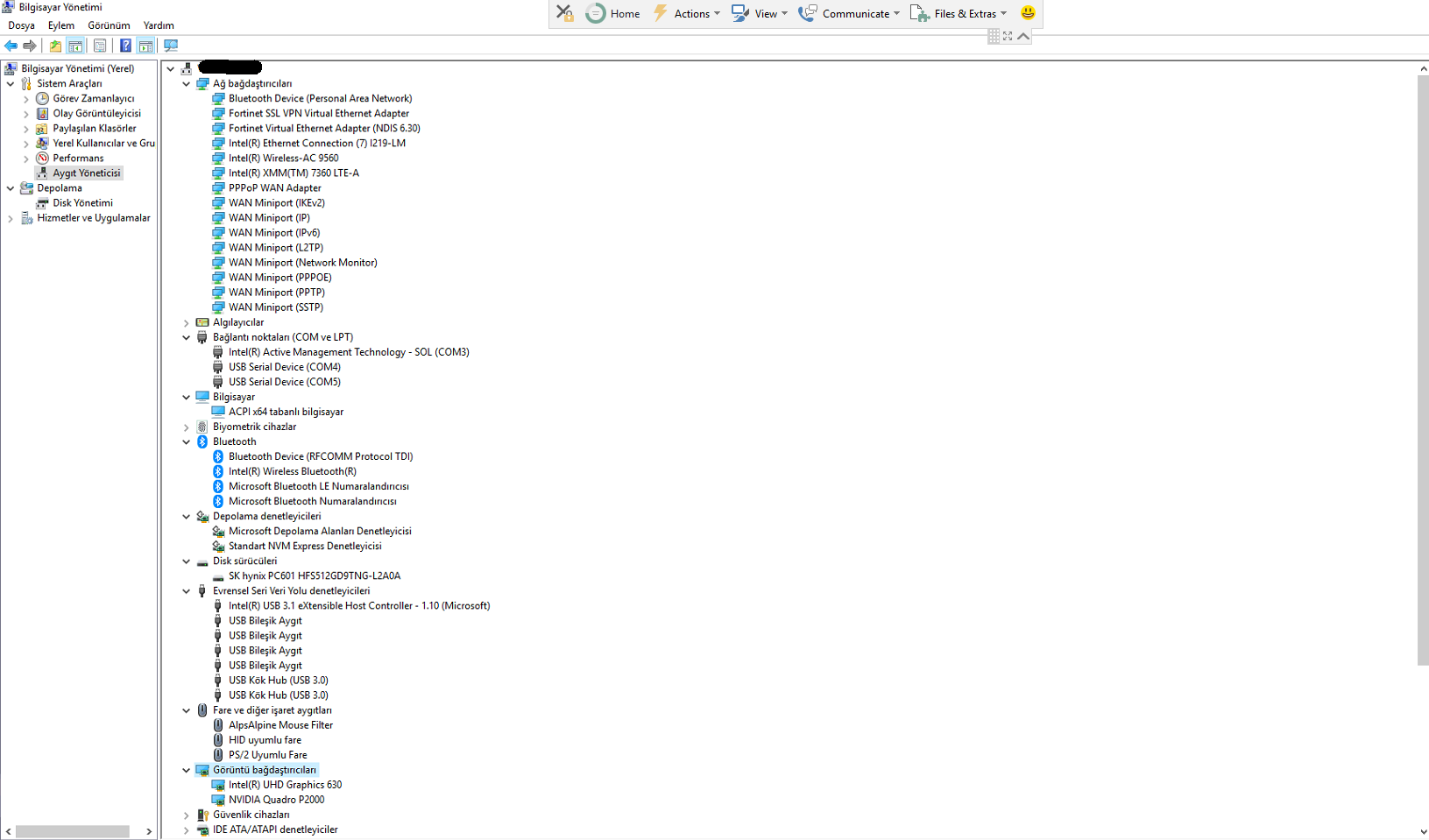1429x840 pixels.
Task: Expand Hizmetler ve Uygulamalar in the left tree
Action: tap(11, 219)
